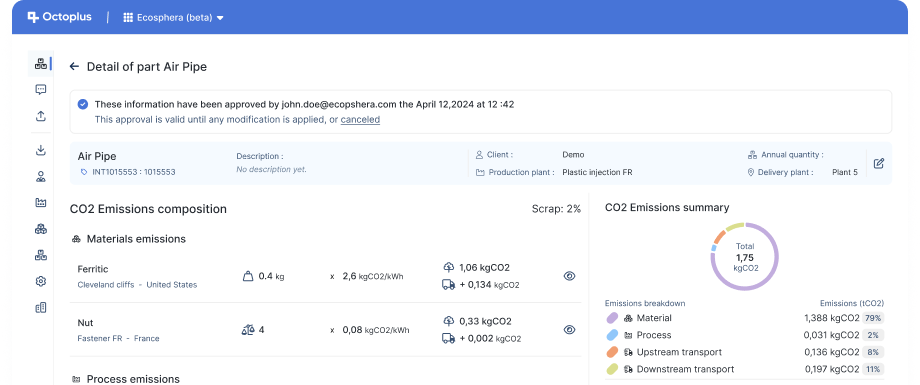Expand the Ecosphera (beta) app switcher

pos(174,18)
